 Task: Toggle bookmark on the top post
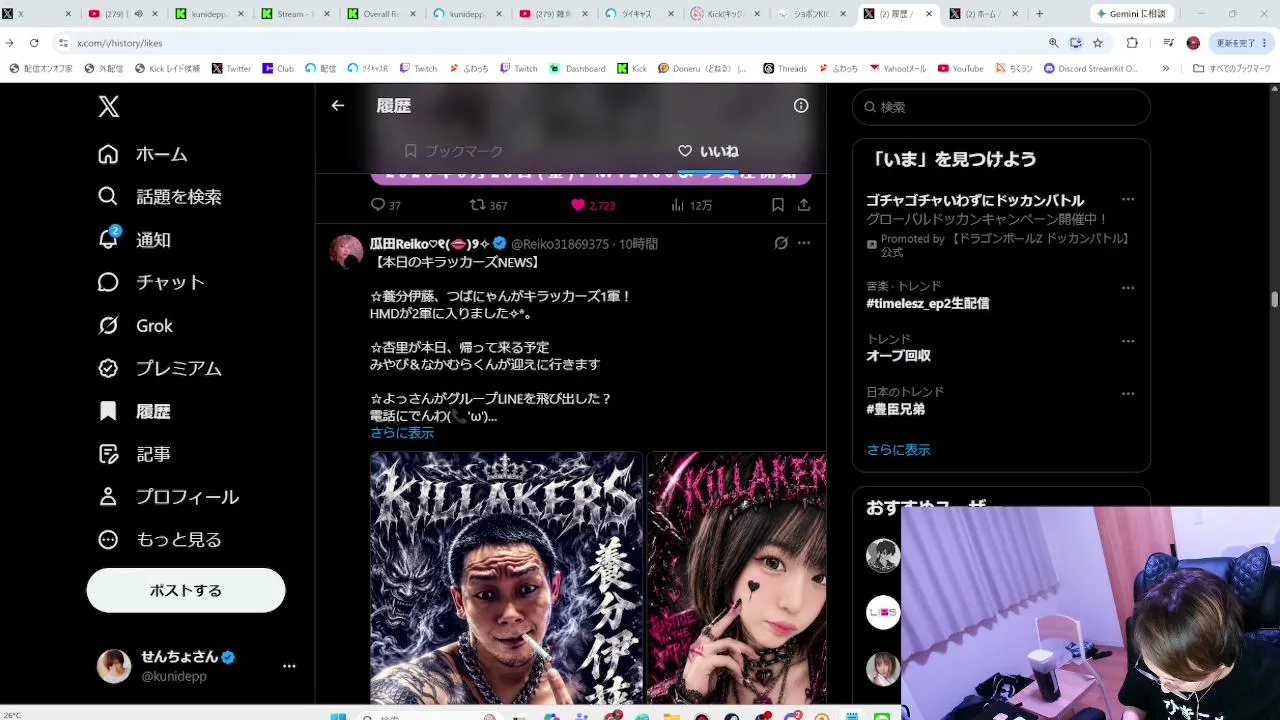click(x=777, y=205)
